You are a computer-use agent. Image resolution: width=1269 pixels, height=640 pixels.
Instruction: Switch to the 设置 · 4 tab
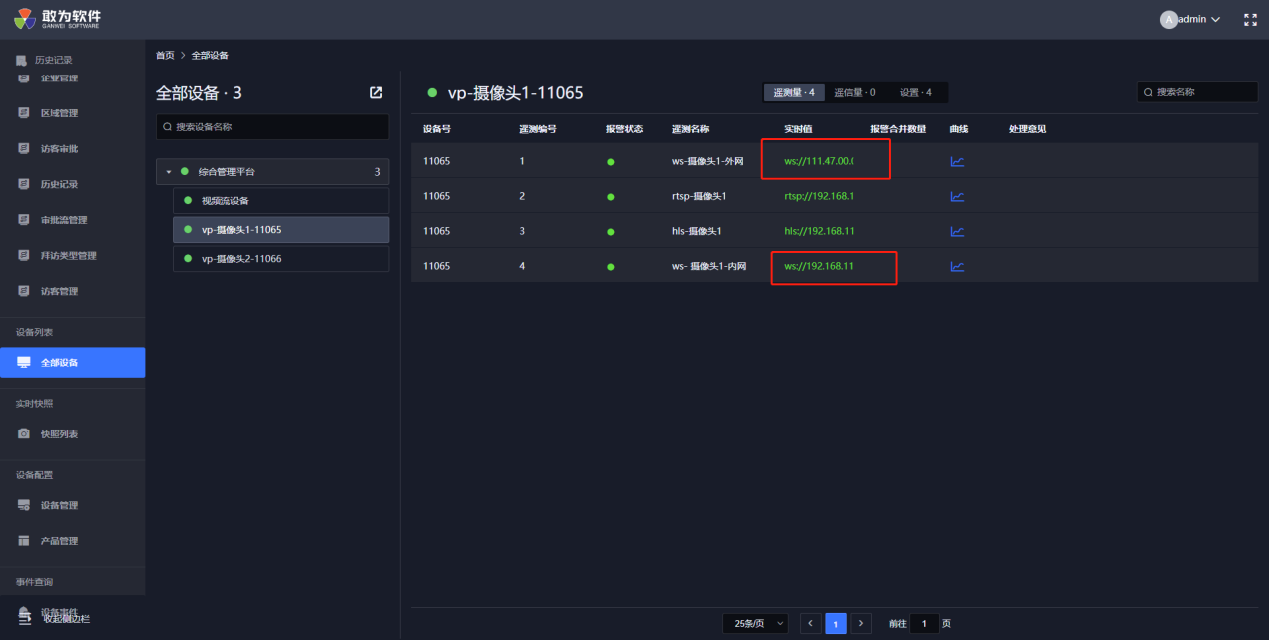coord(915,93)
